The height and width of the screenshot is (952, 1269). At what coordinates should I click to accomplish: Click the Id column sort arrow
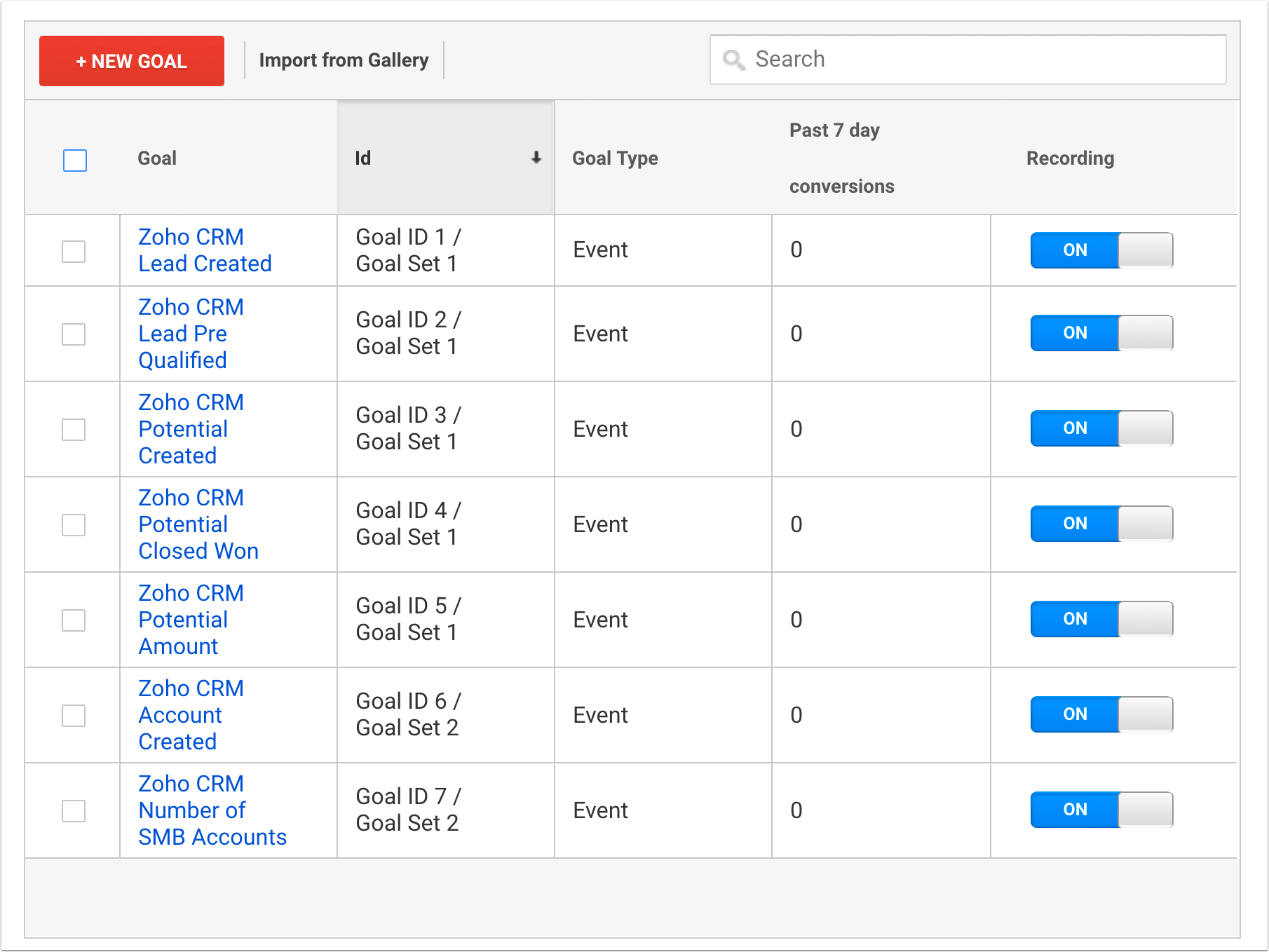(536, 158)
